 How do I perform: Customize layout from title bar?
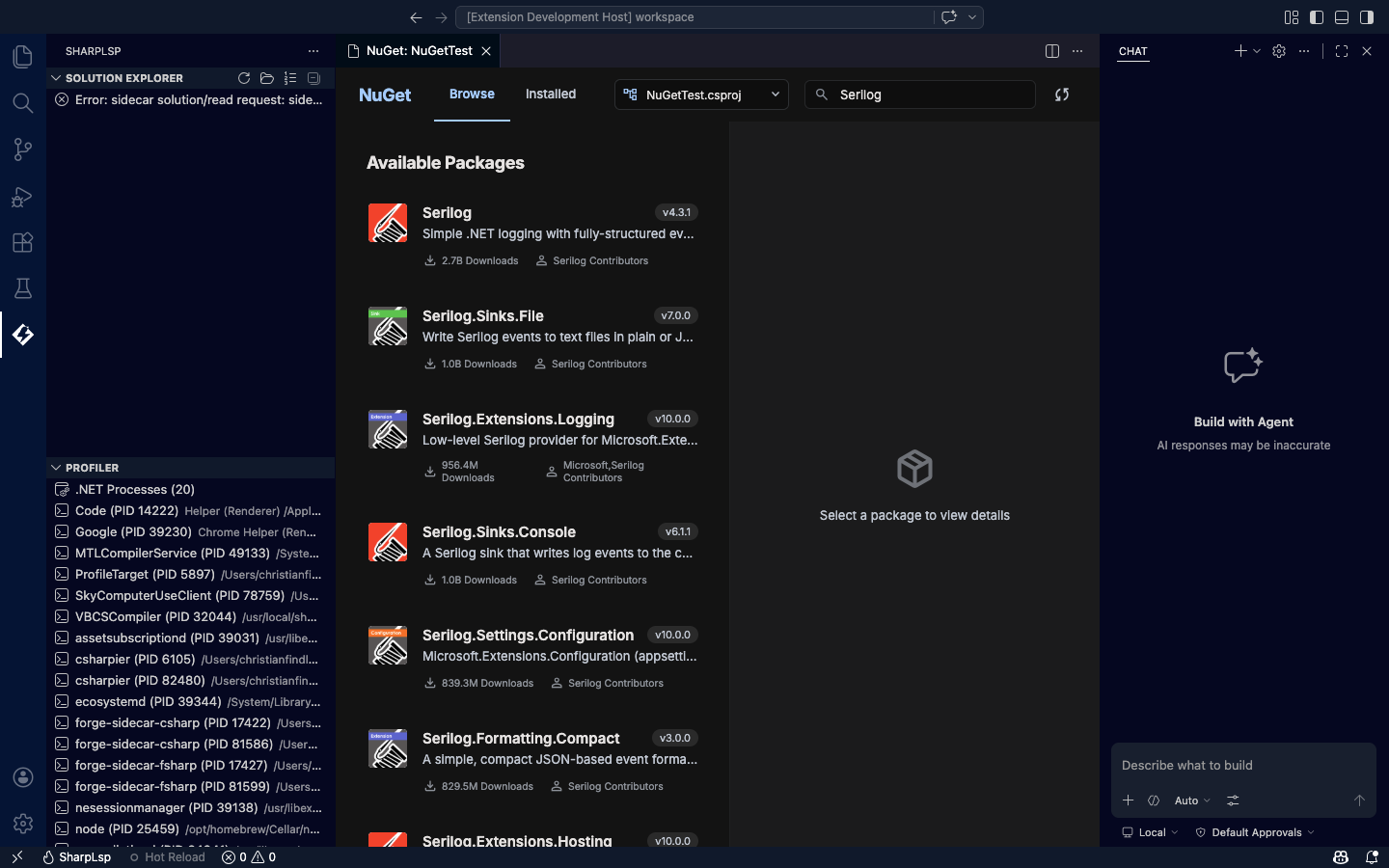1292,17
